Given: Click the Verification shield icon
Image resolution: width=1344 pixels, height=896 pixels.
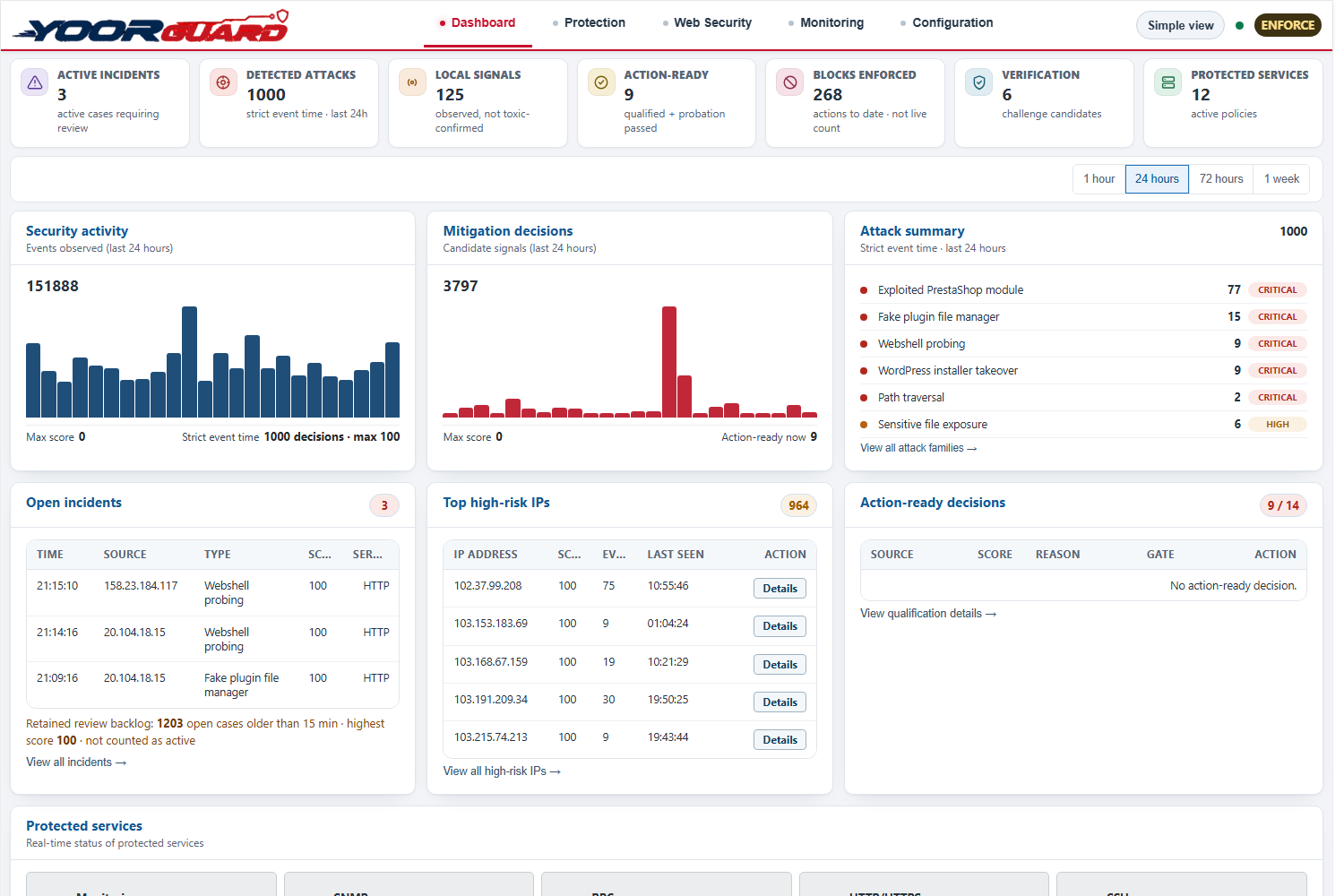Looking at the screenshot, I should [x=979, y=82].
